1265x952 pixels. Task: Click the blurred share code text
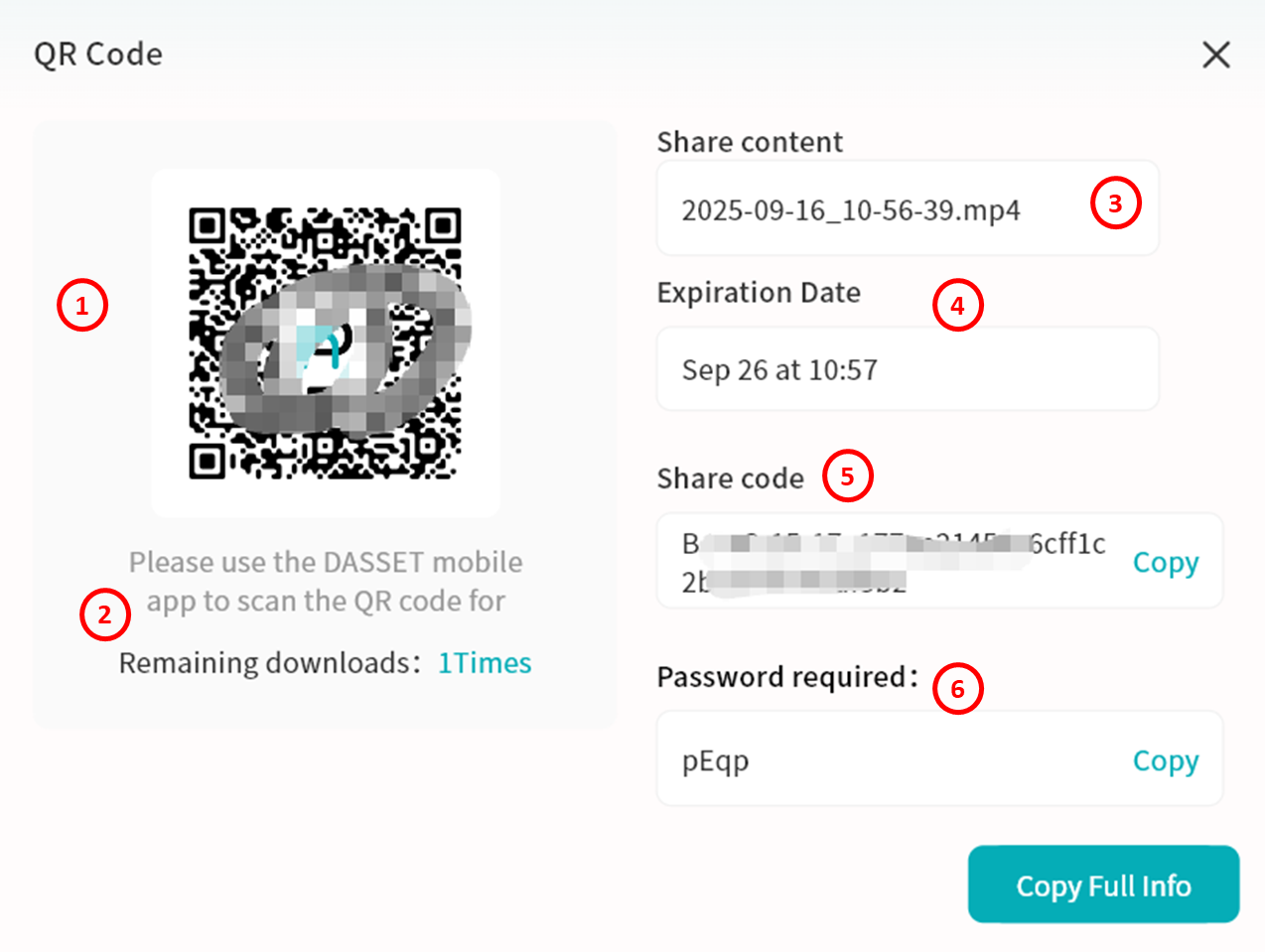point(892,562)
